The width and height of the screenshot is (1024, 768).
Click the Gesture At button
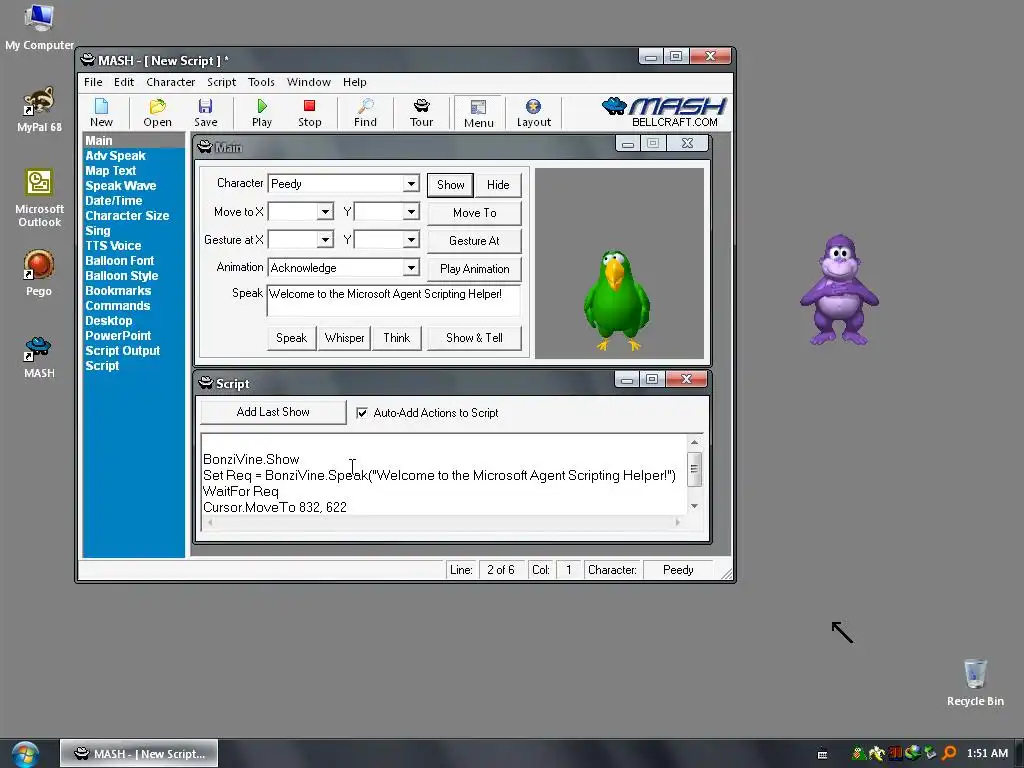474,241
